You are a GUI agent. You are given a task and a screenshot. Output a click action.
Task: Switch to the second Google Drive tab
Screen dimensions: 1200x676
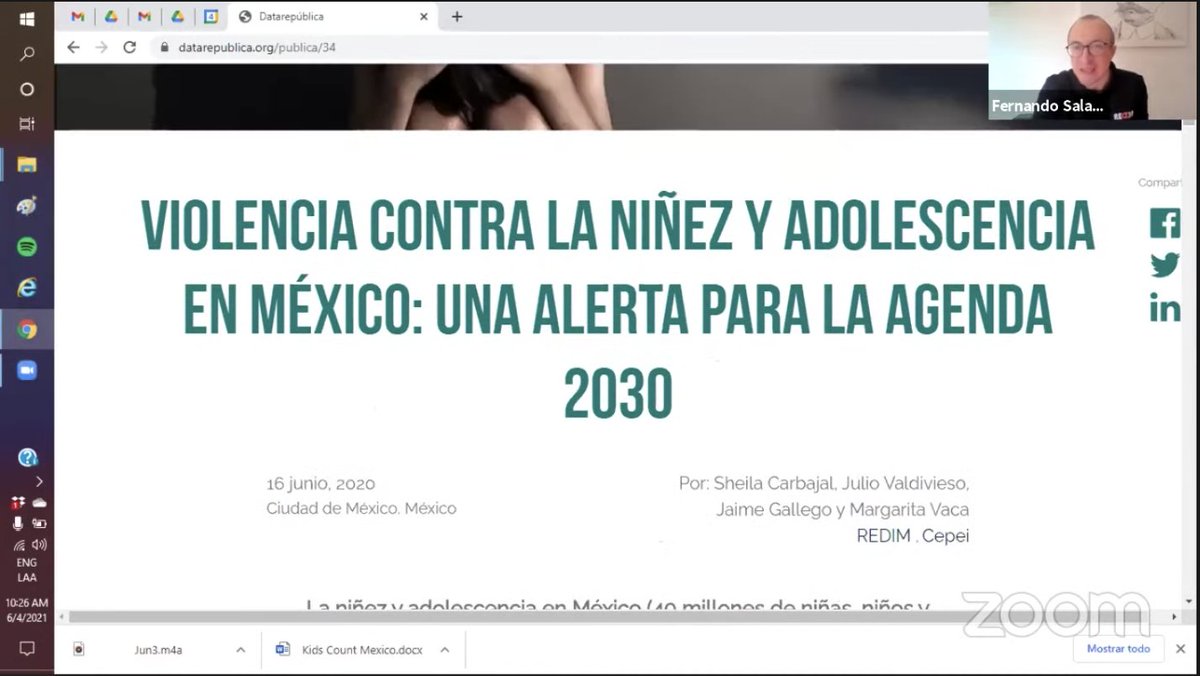pos(177,16)
